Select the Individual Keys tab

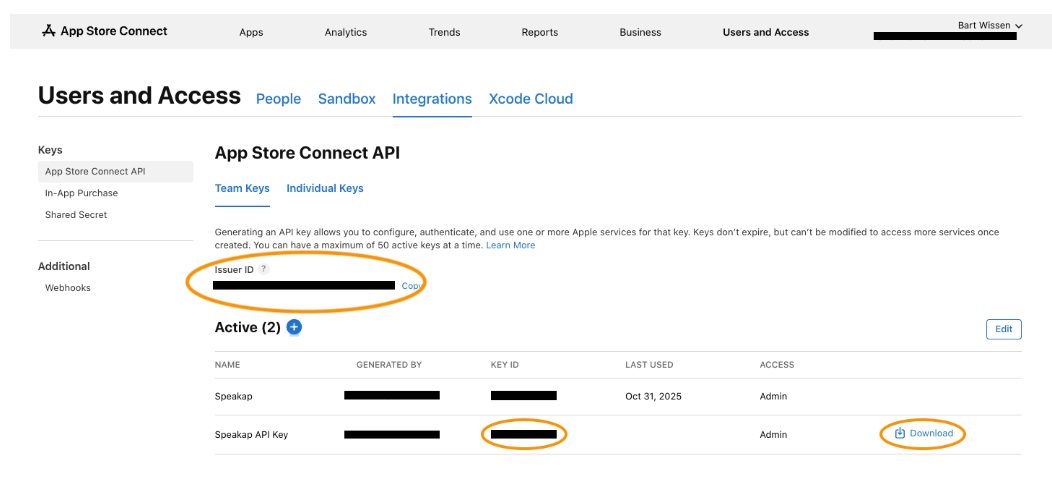click(325, 189)
